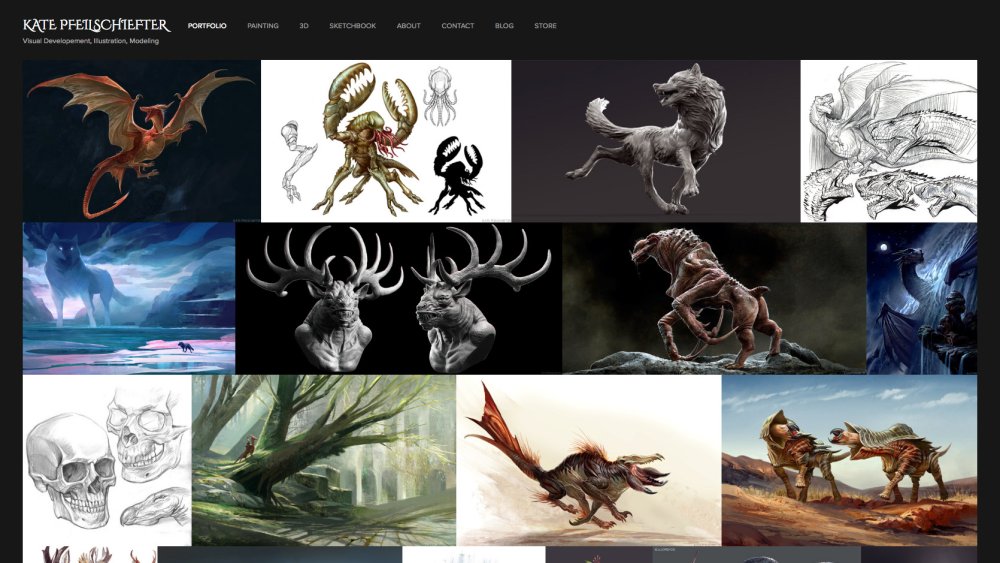The width and height of the screenshot is (1000, 563).
Task: View the green forest ruins painting
Action: (324, 460)
